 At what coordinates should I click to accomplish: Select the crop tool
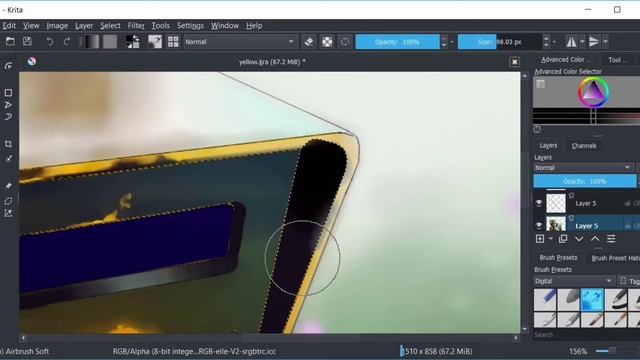coord(8,144)
